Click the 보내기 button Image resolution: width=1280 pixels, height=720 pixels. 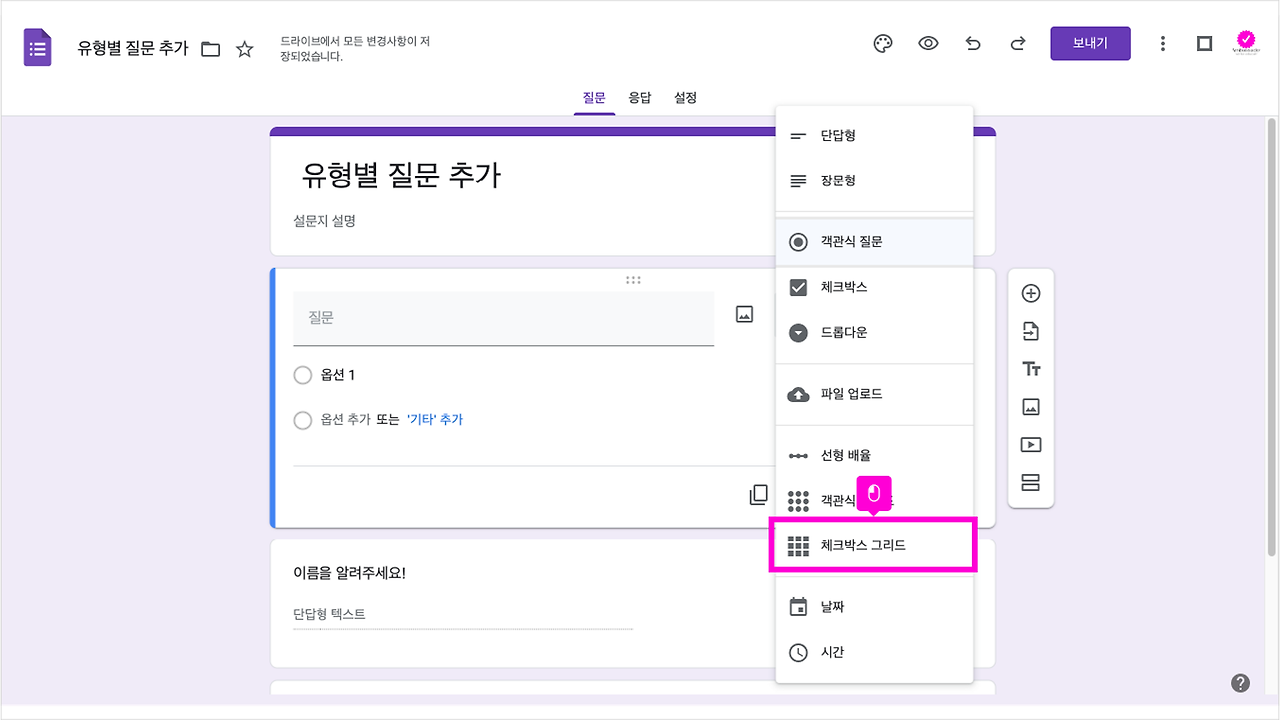pos(1090,43)
